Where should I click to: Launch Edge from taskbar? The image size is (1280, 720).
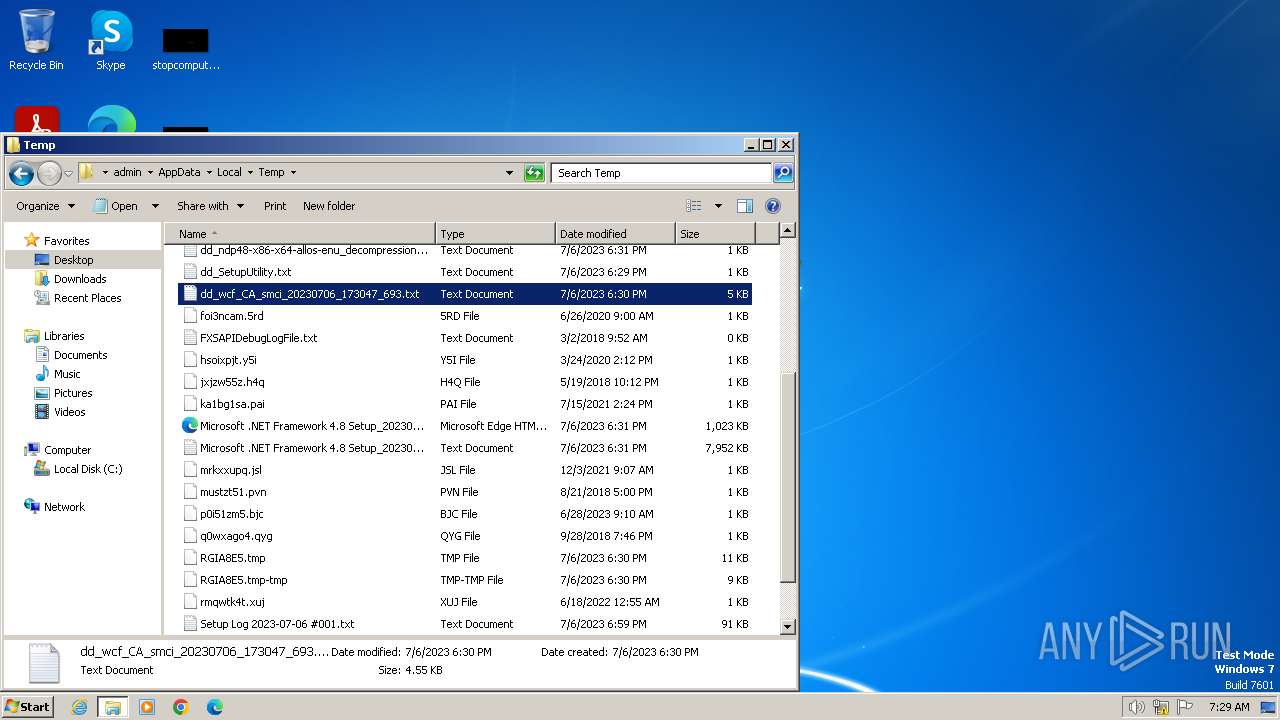click(x=214, y=707)
